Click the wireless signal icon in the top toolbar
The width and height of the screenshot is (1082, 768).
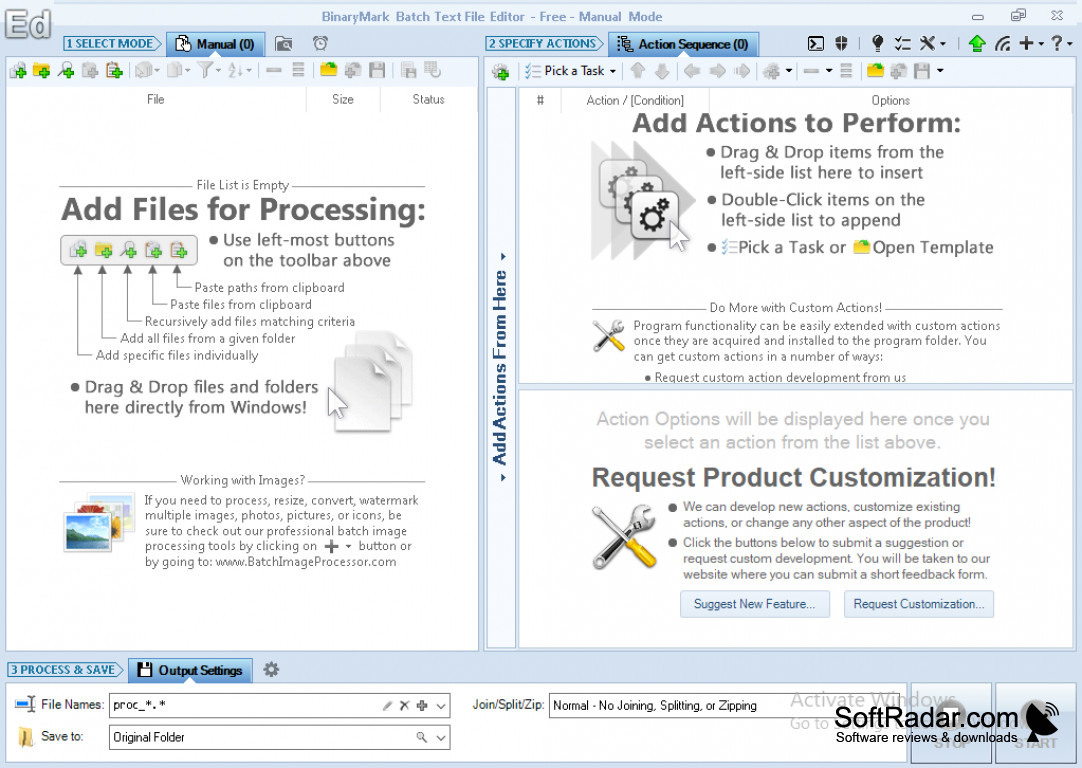pyautogui.click(x=1003, y=44)
